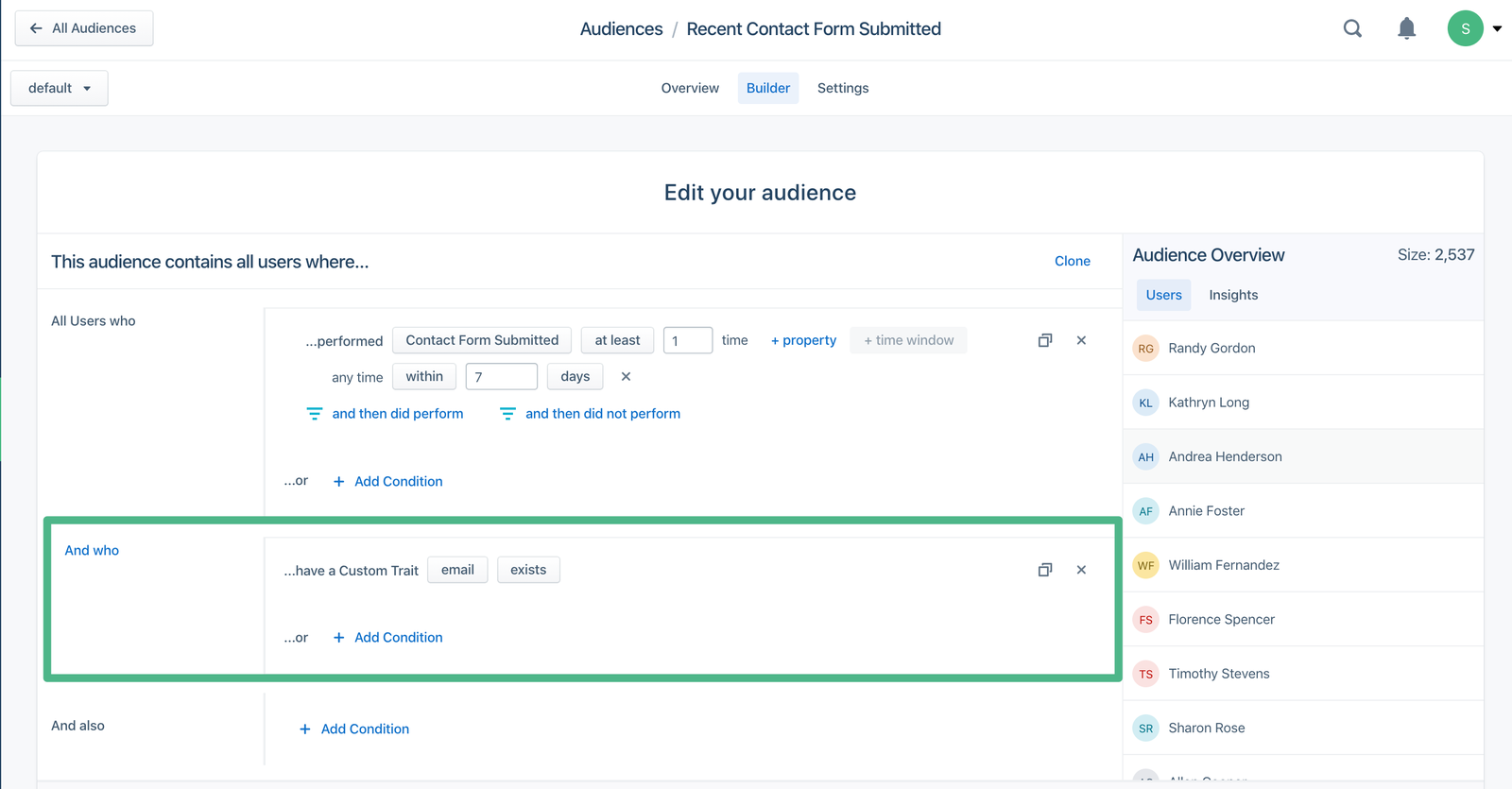
Task: Click the 'and then did perform' funnel icon
Action: [315, 414]
